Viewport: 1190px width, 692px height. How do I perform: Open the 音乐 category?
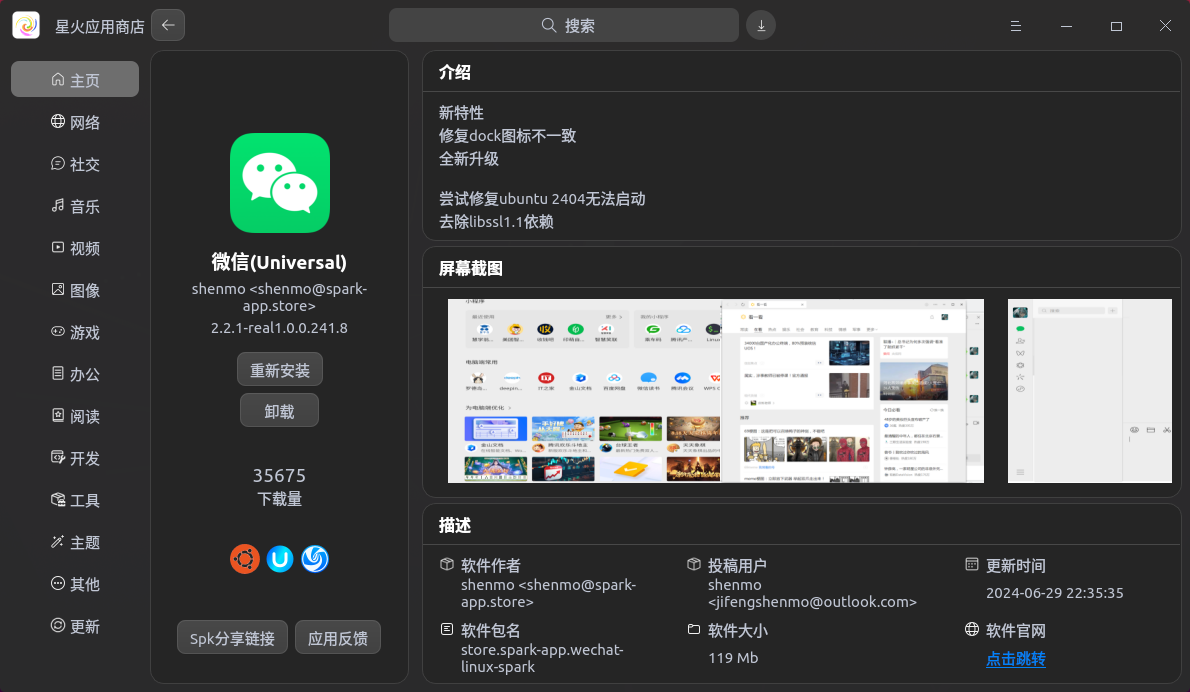point(75,206)
